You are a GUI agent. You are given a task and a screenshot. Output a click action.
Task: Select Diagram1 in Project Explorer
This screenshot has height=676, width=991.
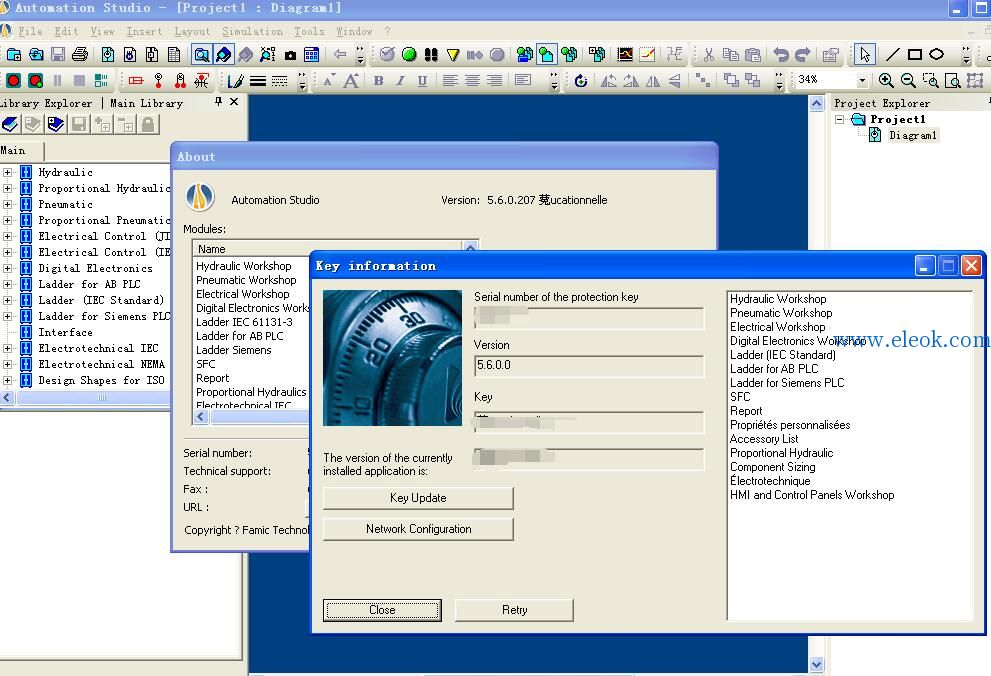coord(913,135)
